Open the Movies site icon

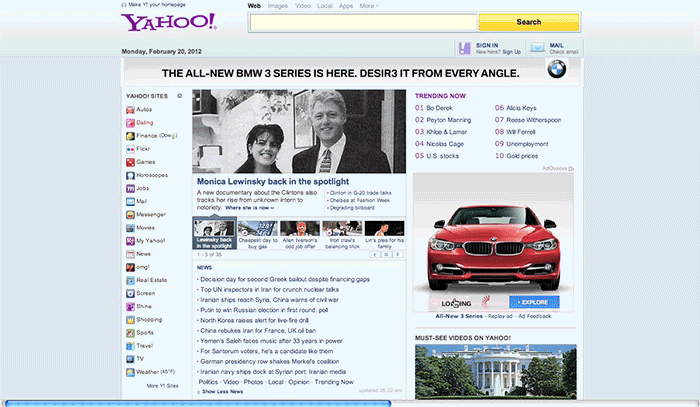(x=130, y=228)
